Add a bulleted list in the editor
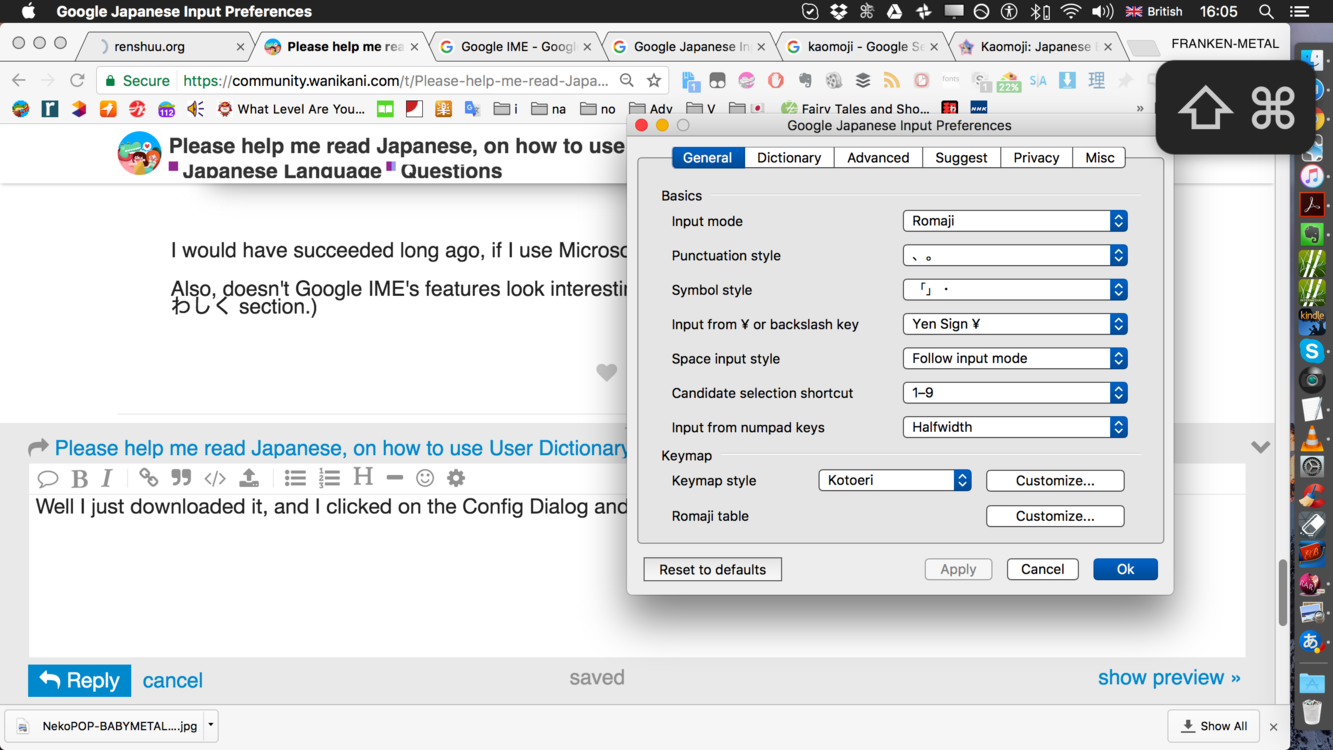This screenshot has width=1333, height=750. 295,478
